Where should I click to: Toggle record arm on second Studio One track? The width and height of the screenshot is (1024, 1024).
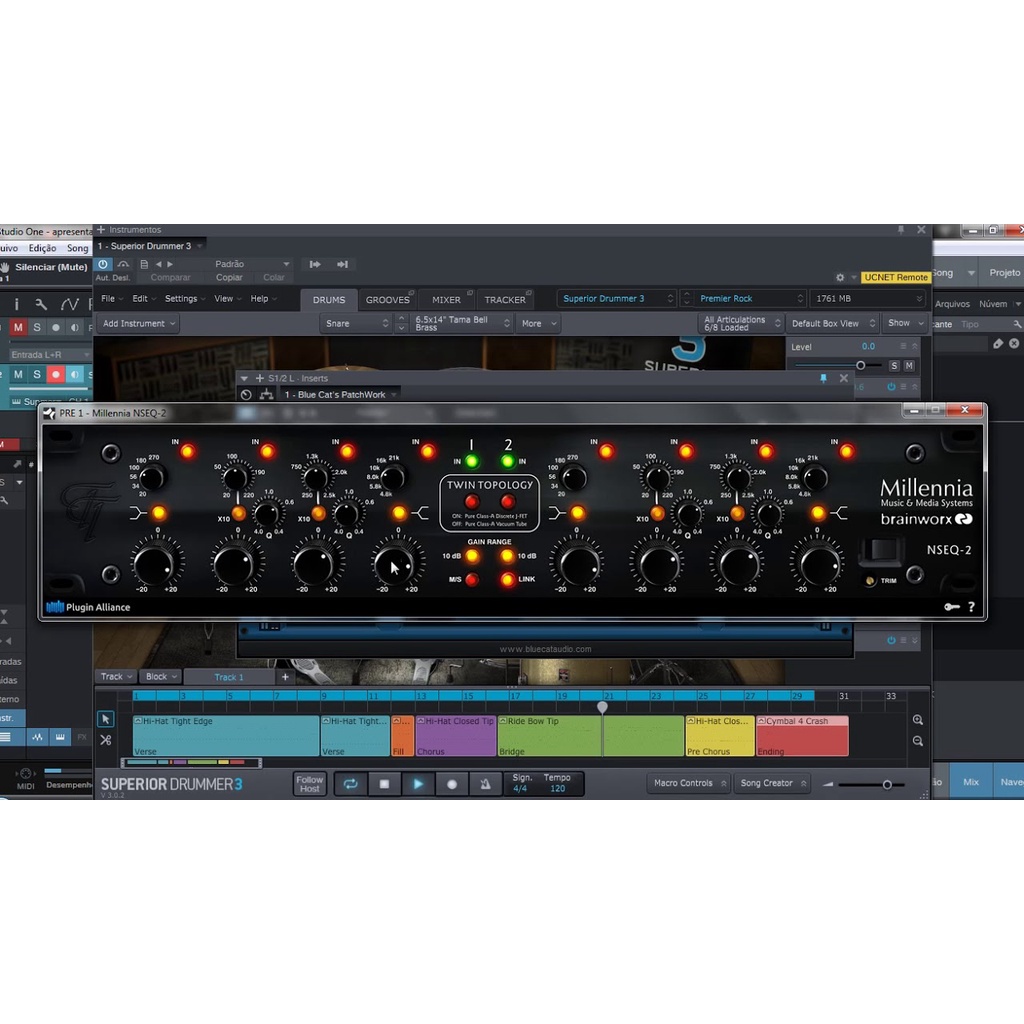(56, 374)
